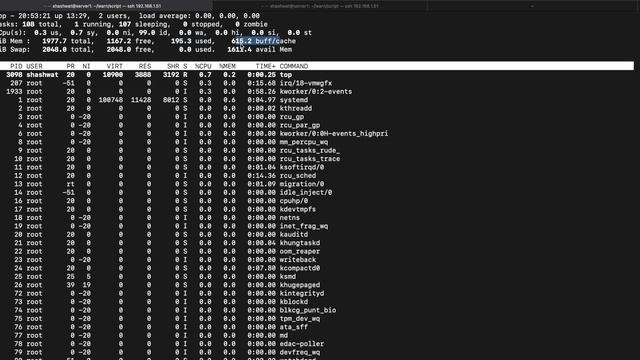
Task: Click the TIME+ column header
Action: (x=265, y=66)
